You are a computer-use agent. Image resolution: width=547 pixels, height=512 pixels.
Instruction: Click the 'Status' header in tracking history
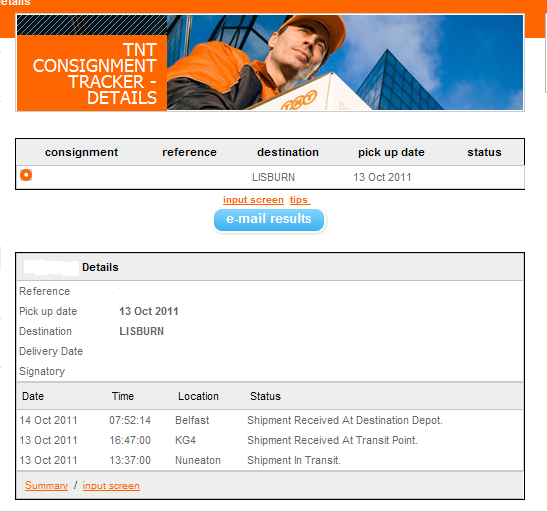coord(265,396)
